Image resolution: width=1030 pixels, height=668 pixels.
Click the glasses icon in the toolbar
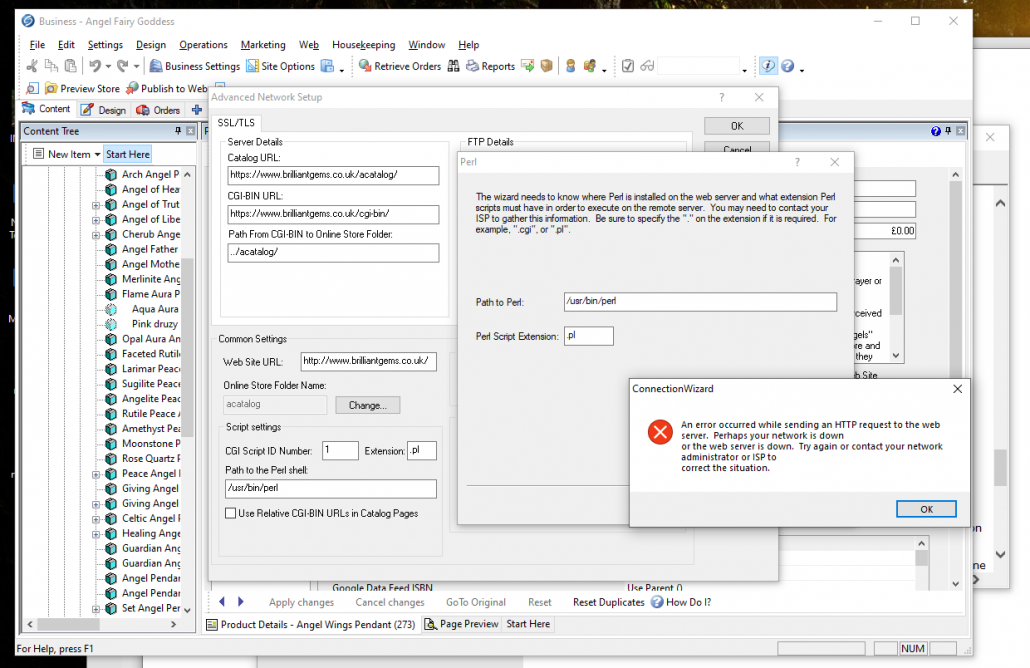(647, 66)
